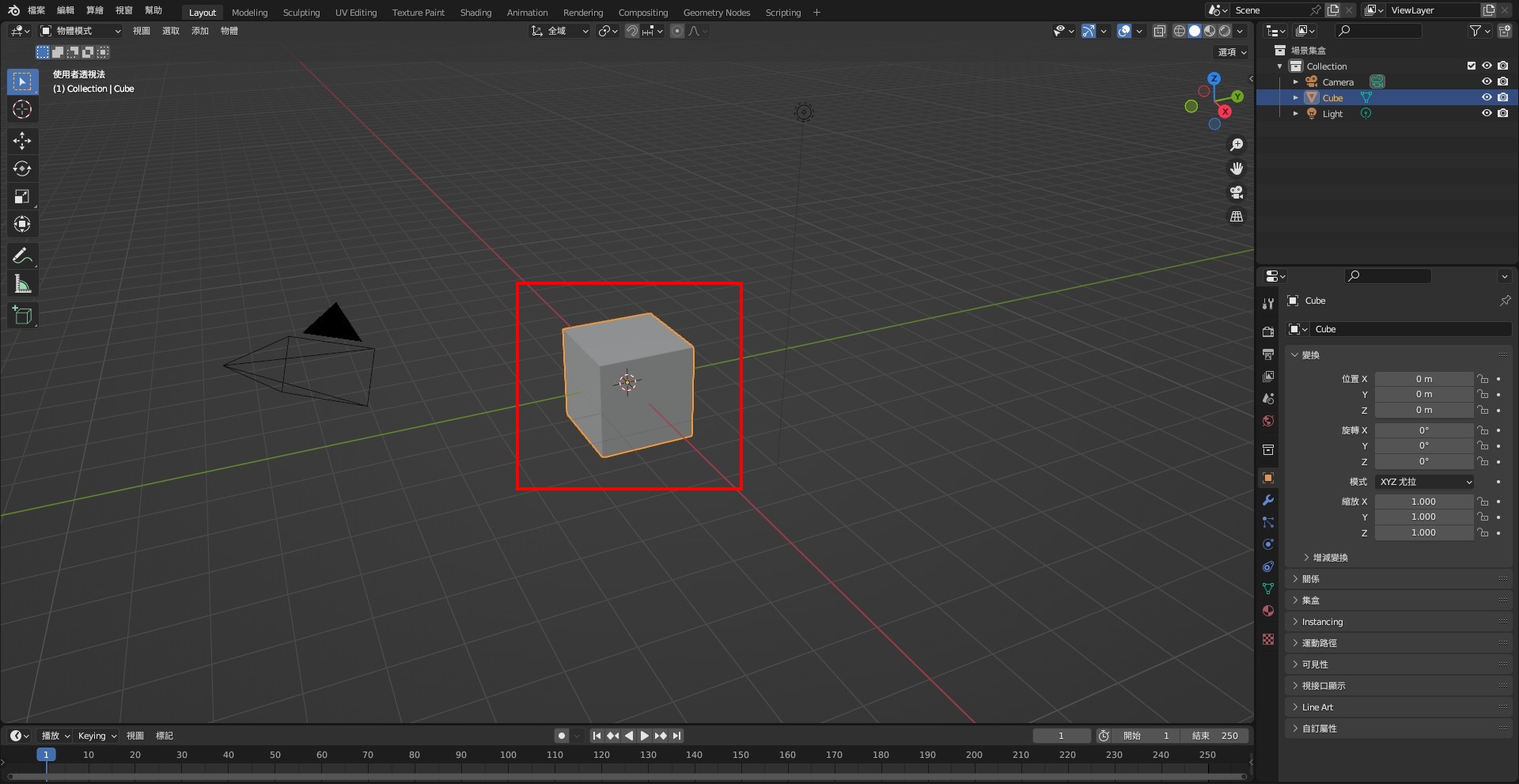The image size is (1519, 784).
Task: Select the Measure ruler tool
Action: 22,284
